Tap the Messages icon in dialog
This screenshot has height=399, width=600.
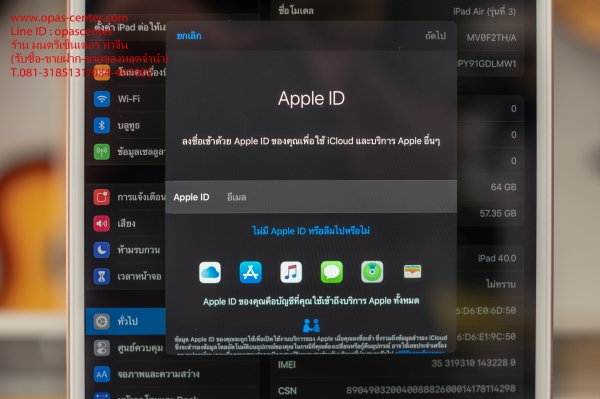coord(332,272)
